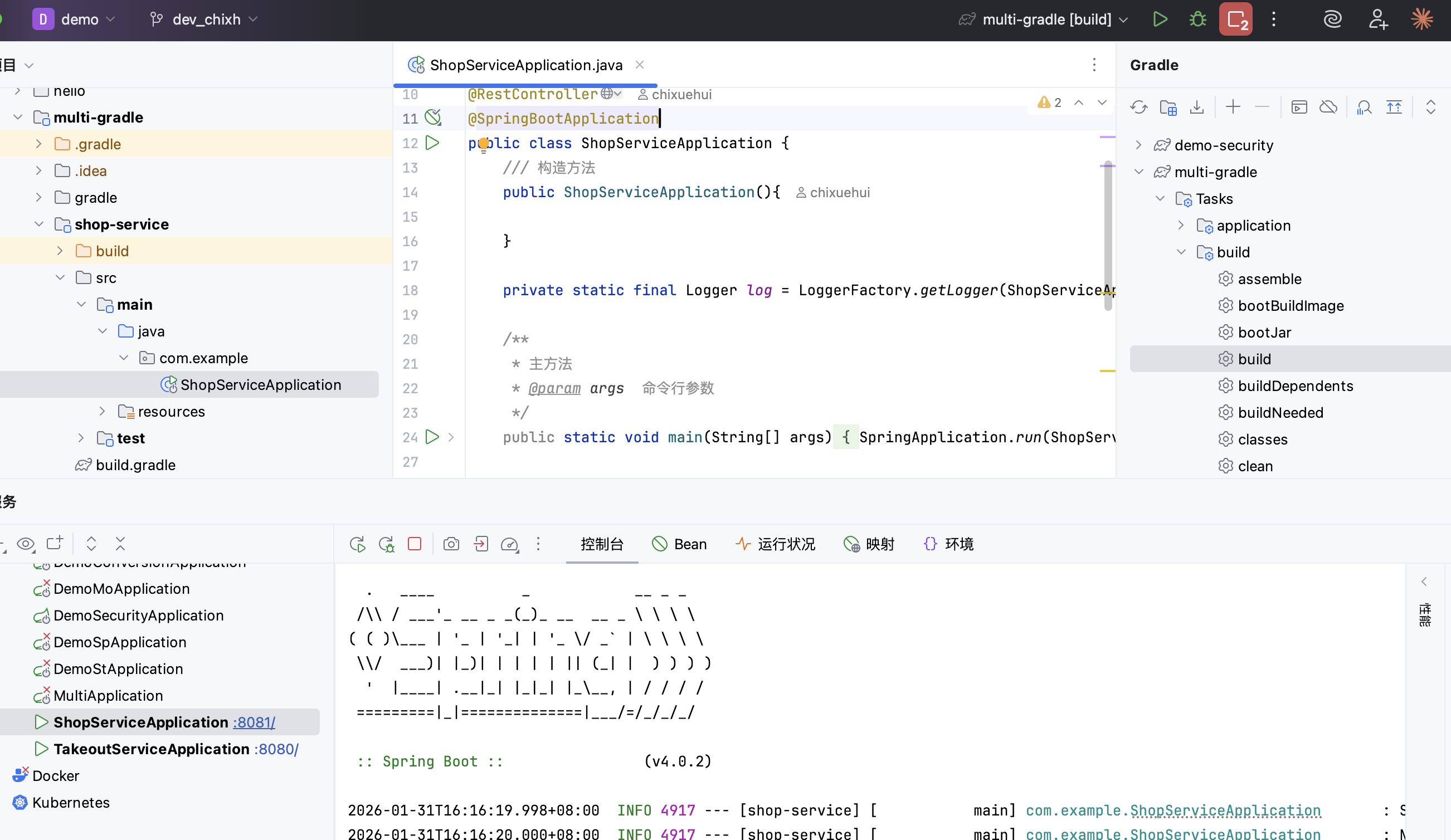Viewport: 1451px width, 840px height.
Task: Toggle the eye view options in Services
Action: coord(26,544)
